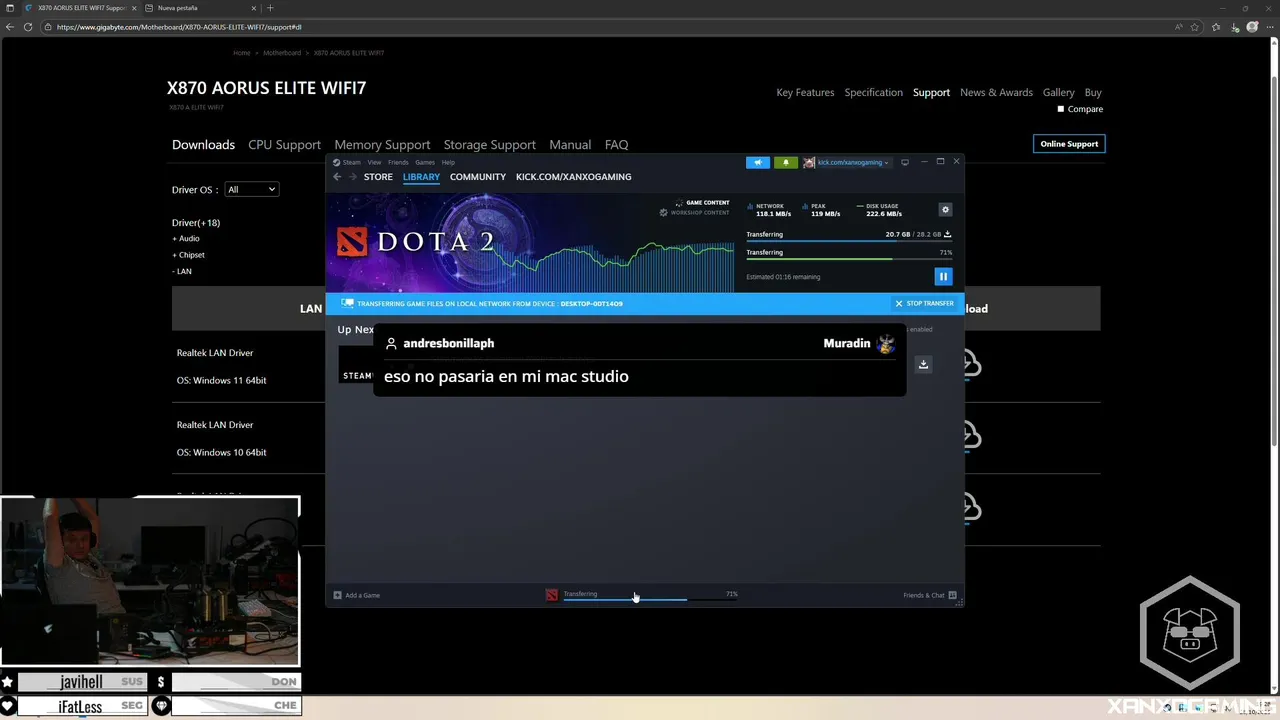This screenshot has width=1280, height=720.
Task: Click the download button in Up Next row
Action: 923,364
